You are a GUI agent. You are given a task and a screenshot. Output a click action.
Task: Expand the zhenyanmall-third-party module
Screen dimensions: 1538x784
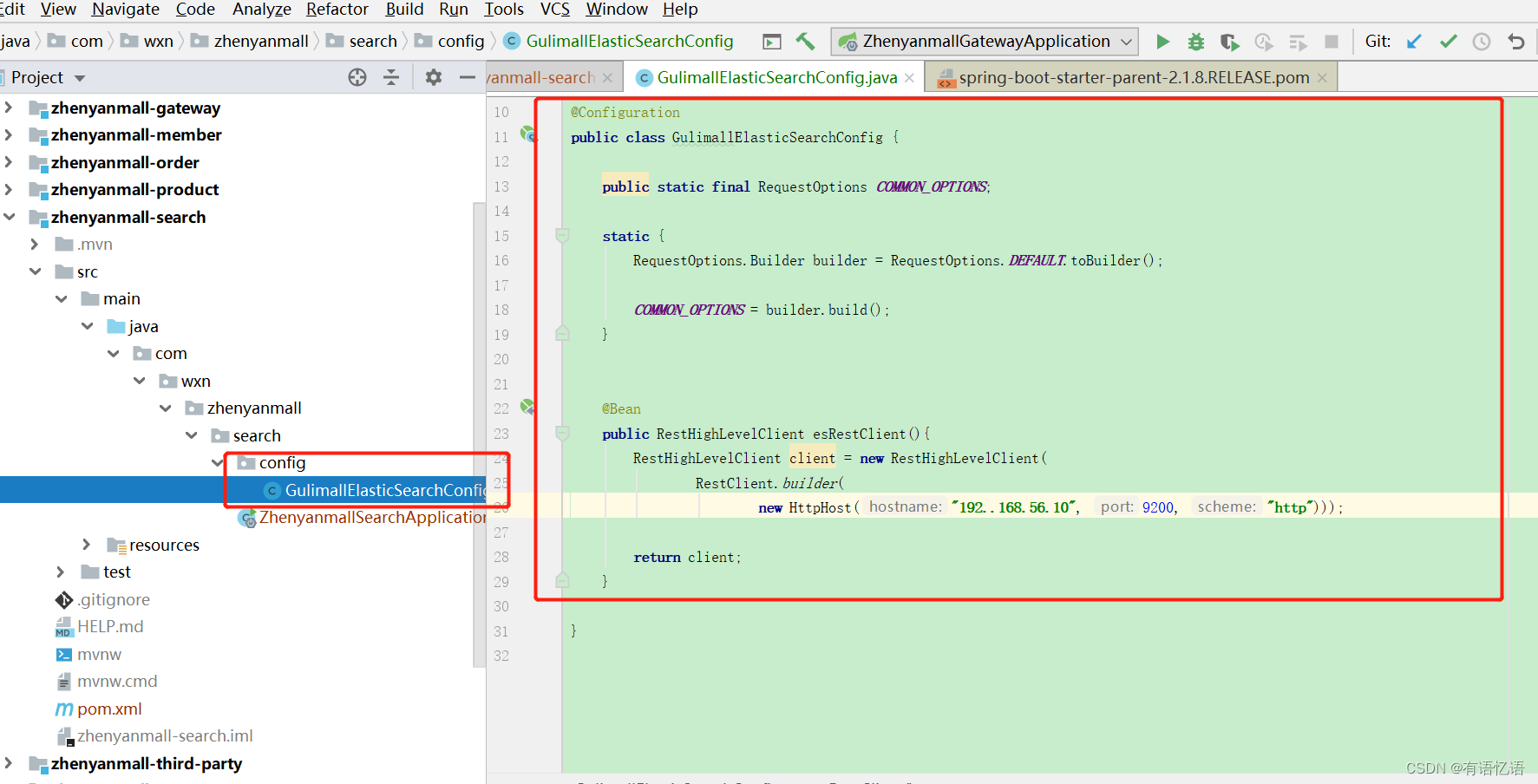coord(9,763)
